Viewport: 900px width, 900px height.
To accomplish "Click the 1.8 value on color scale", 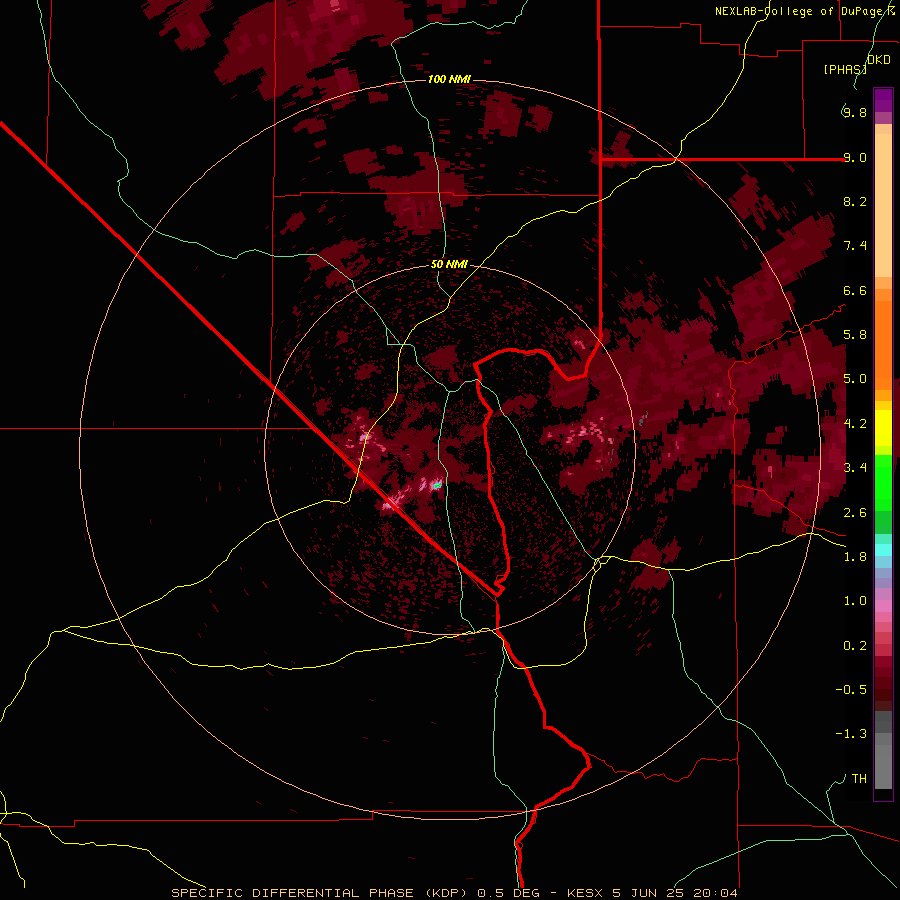I will tap(855, 557).
